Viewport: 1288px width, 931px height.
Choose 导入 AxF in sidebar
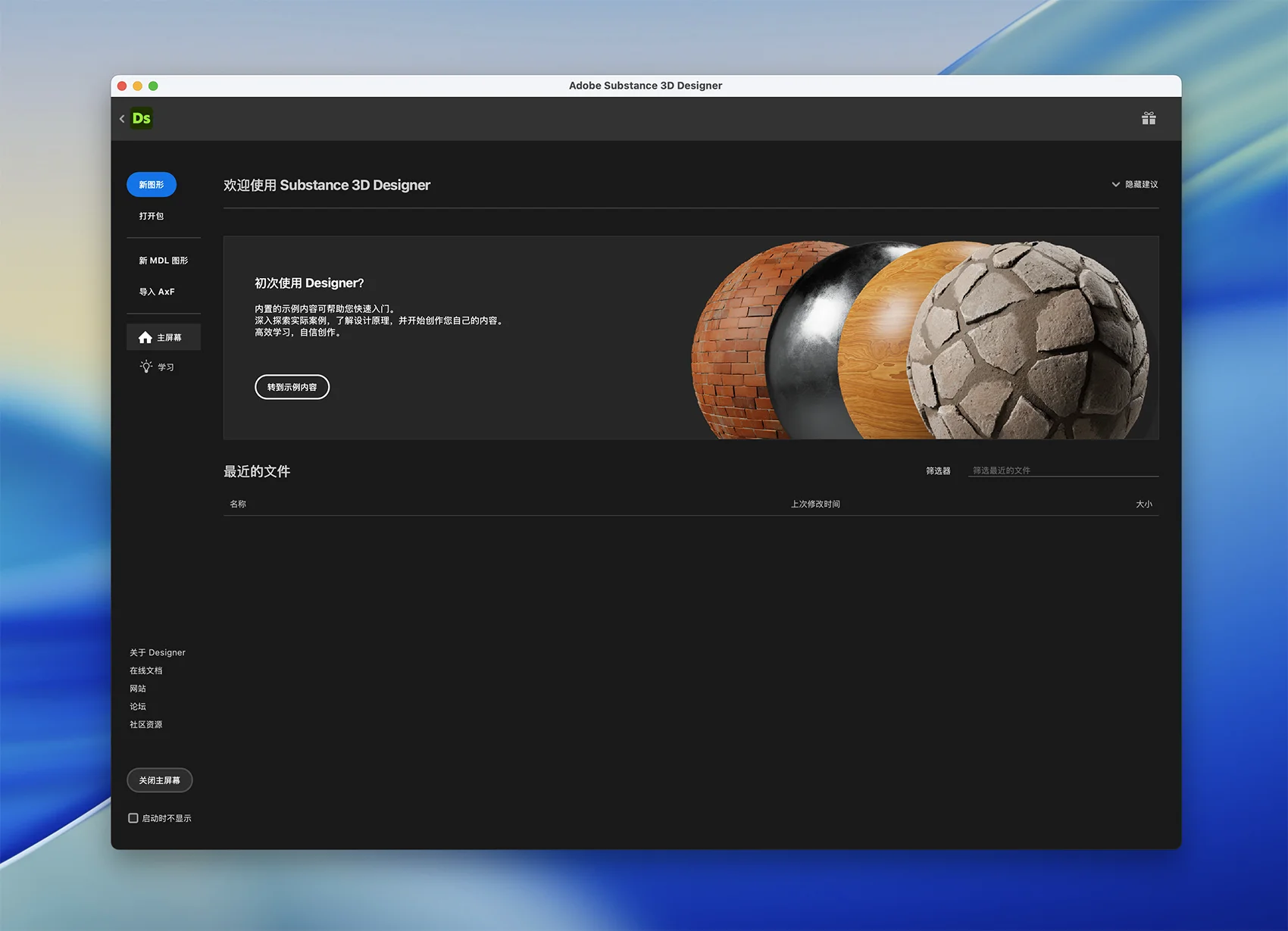coord(157,292)
